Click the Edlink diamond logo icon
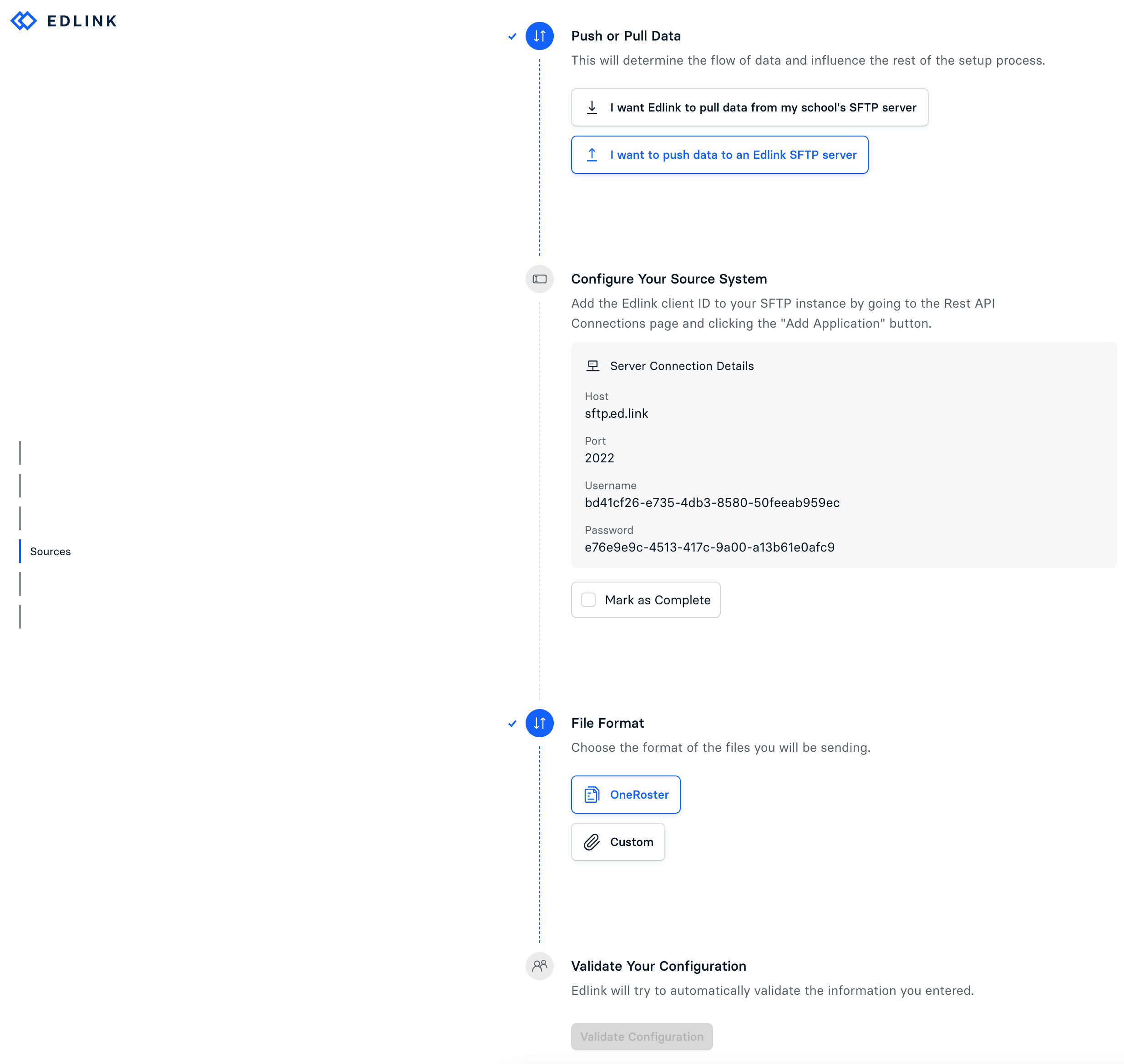The width and height of the screenshot is (1124, 1064). click(24, 21)
